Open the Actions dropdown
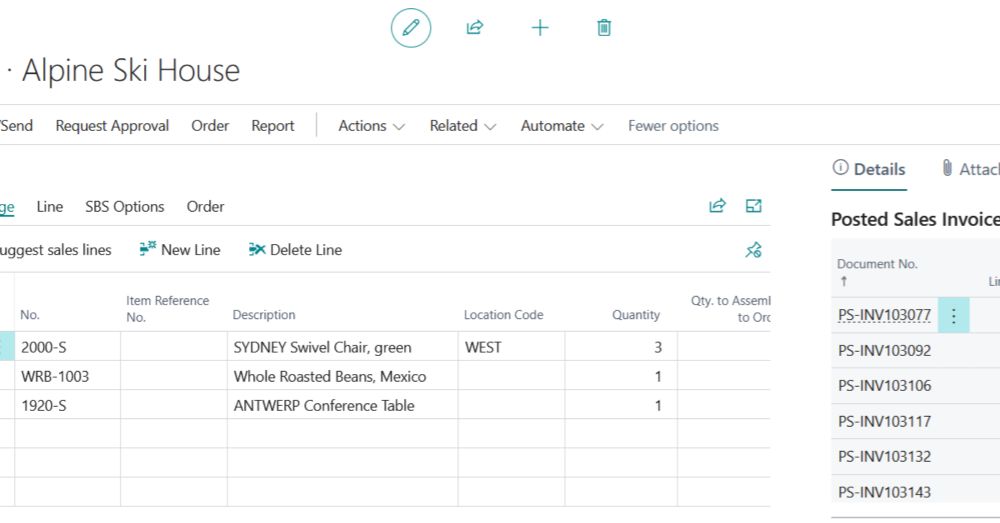This screenshot has height=523, width=1000. 371,126
